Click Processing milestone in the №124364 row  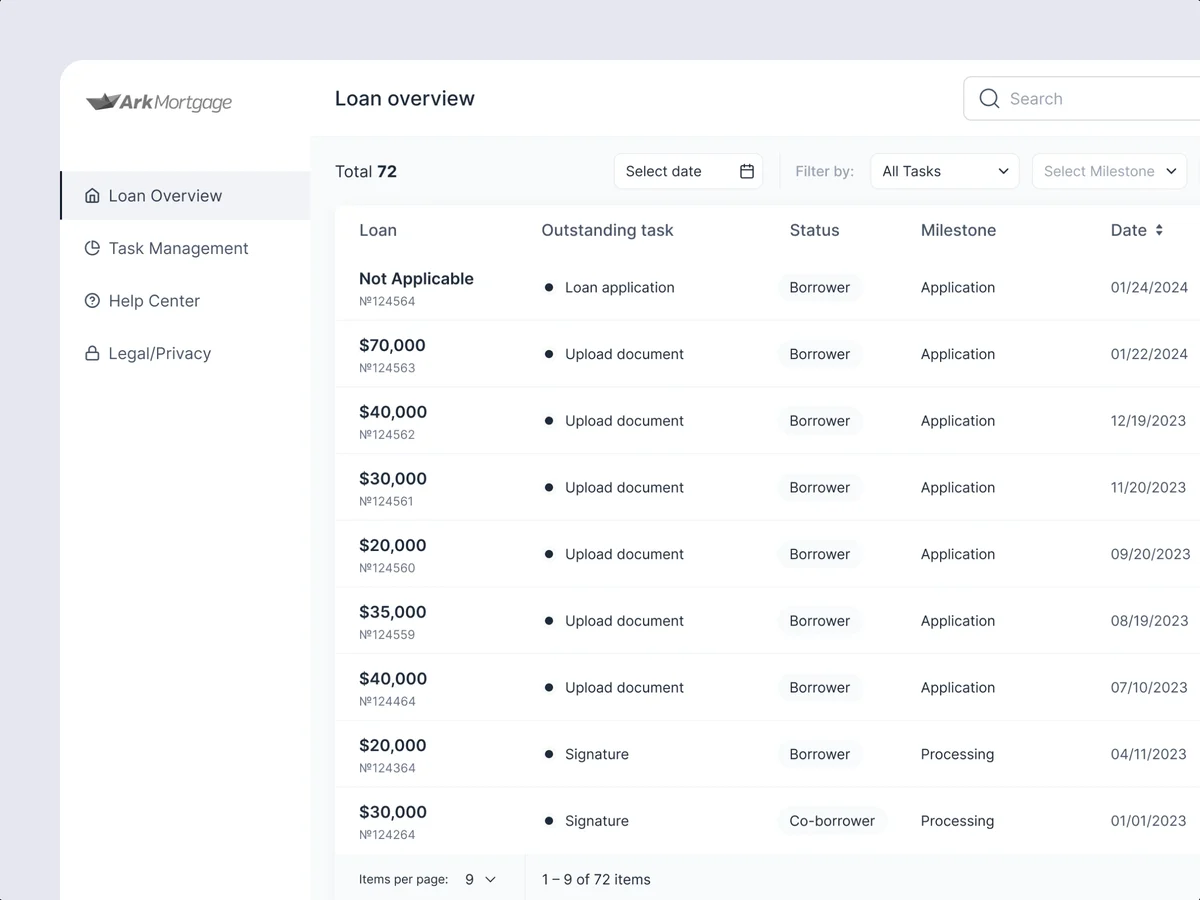pos(957,754)
